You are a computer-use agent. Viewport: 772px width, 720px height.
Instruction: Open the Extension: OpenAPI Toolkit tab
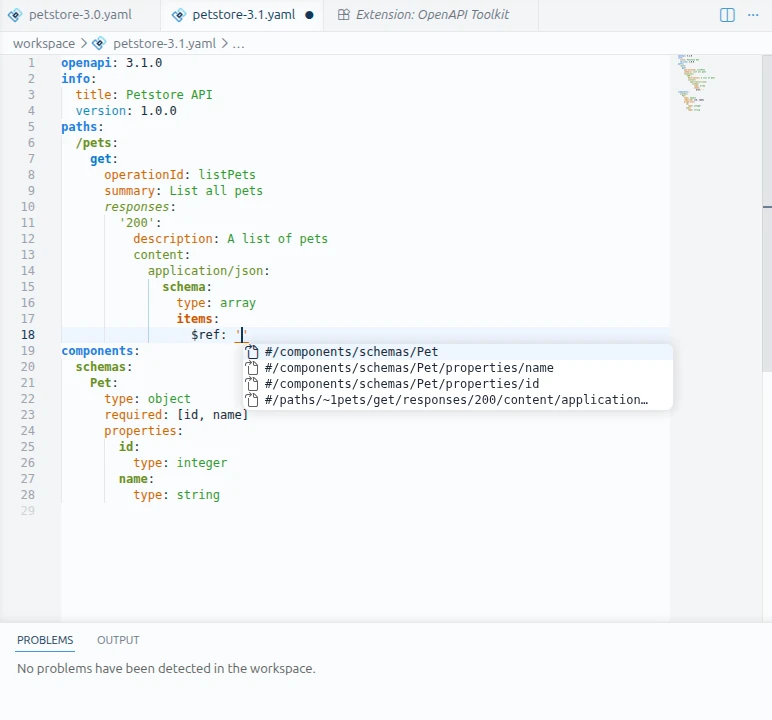431,15
